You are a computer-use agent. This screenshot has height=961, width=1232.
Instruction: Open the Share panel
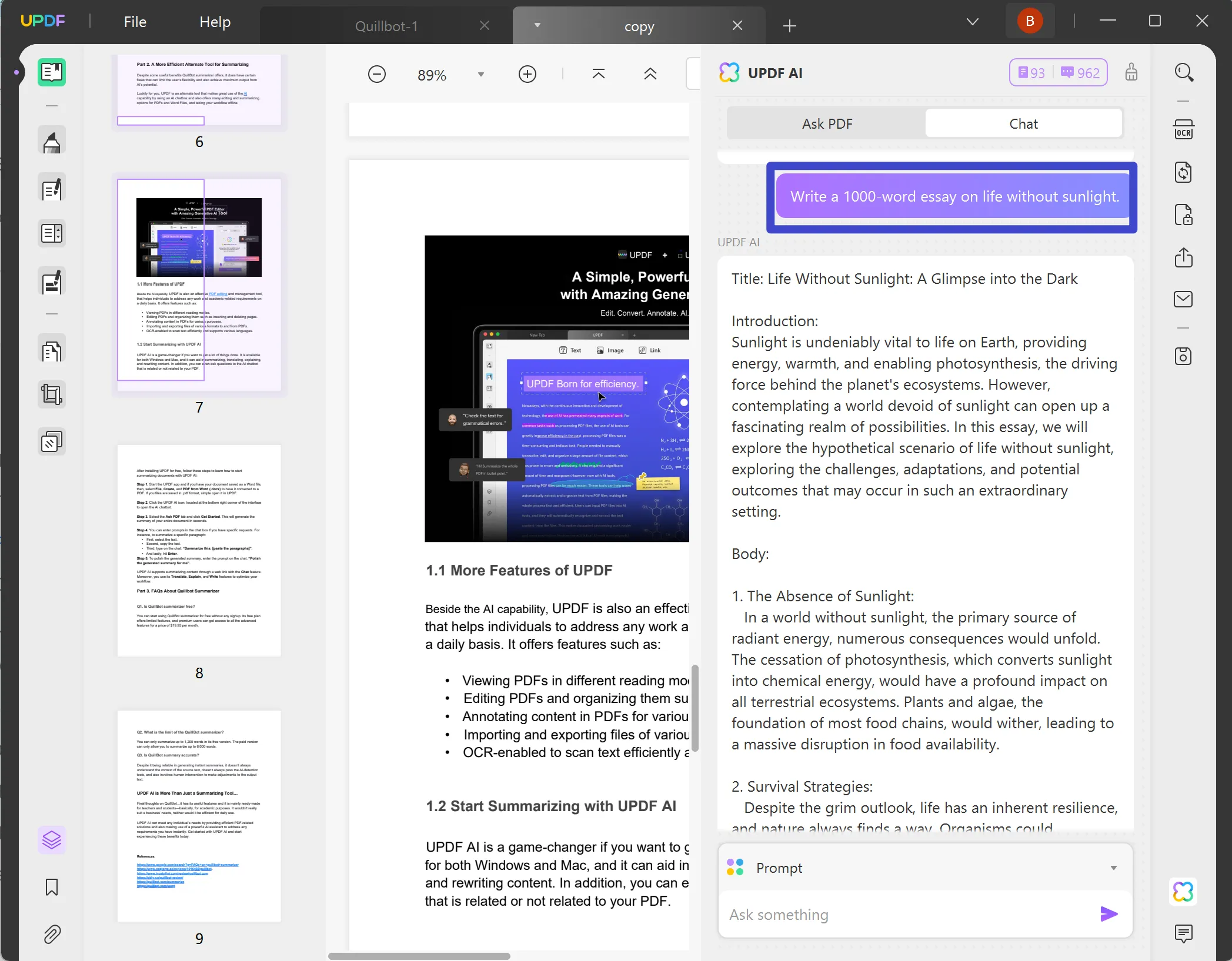[1184, 258]
